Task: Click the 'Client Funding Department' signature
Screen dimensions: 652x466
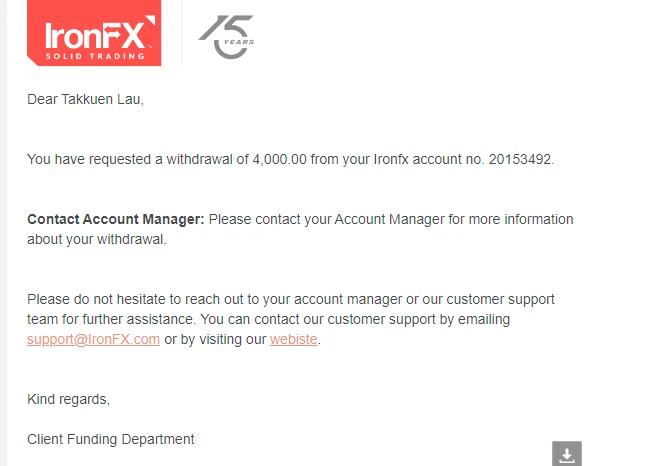Action: pos(111,439)
